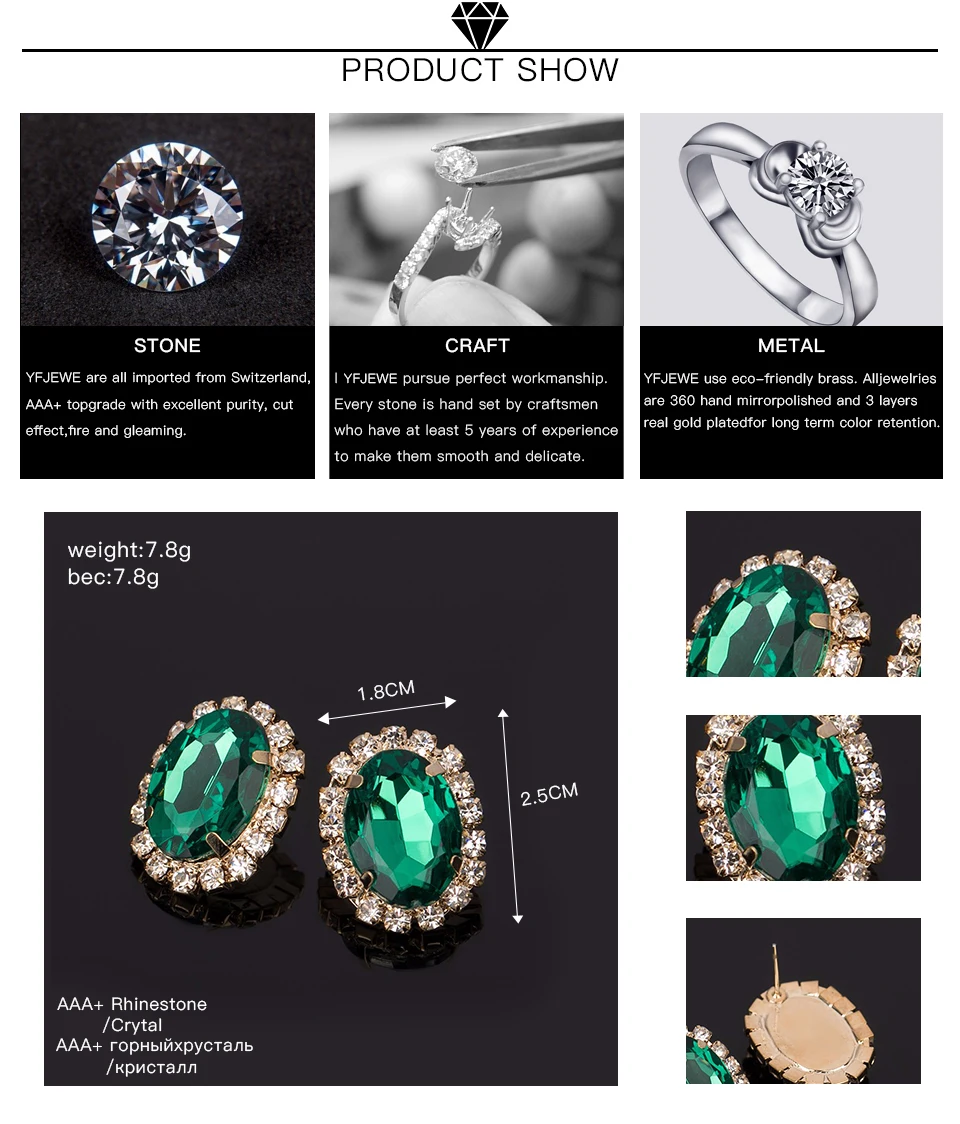960x1124 pixels.
Task: Click the CRAFT title label
Action: point(477,346)
